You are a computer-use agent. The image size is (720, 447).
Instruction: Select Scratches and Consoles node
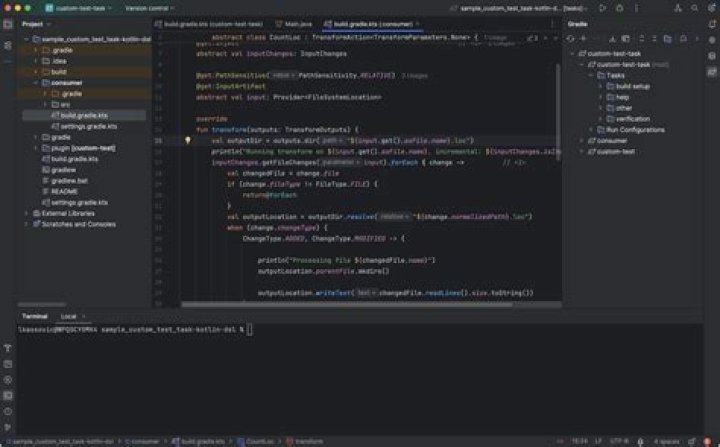tap(78, 224)
